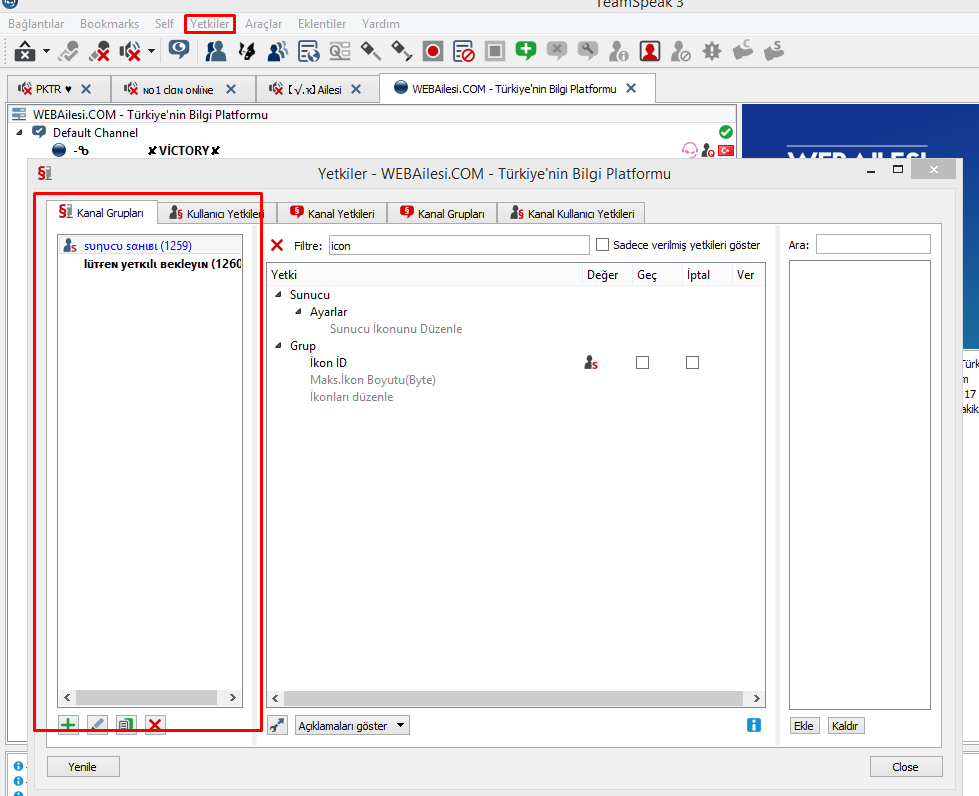Close the PKTR server tab
Screen dimensions: 979x796
coord(86,89)
